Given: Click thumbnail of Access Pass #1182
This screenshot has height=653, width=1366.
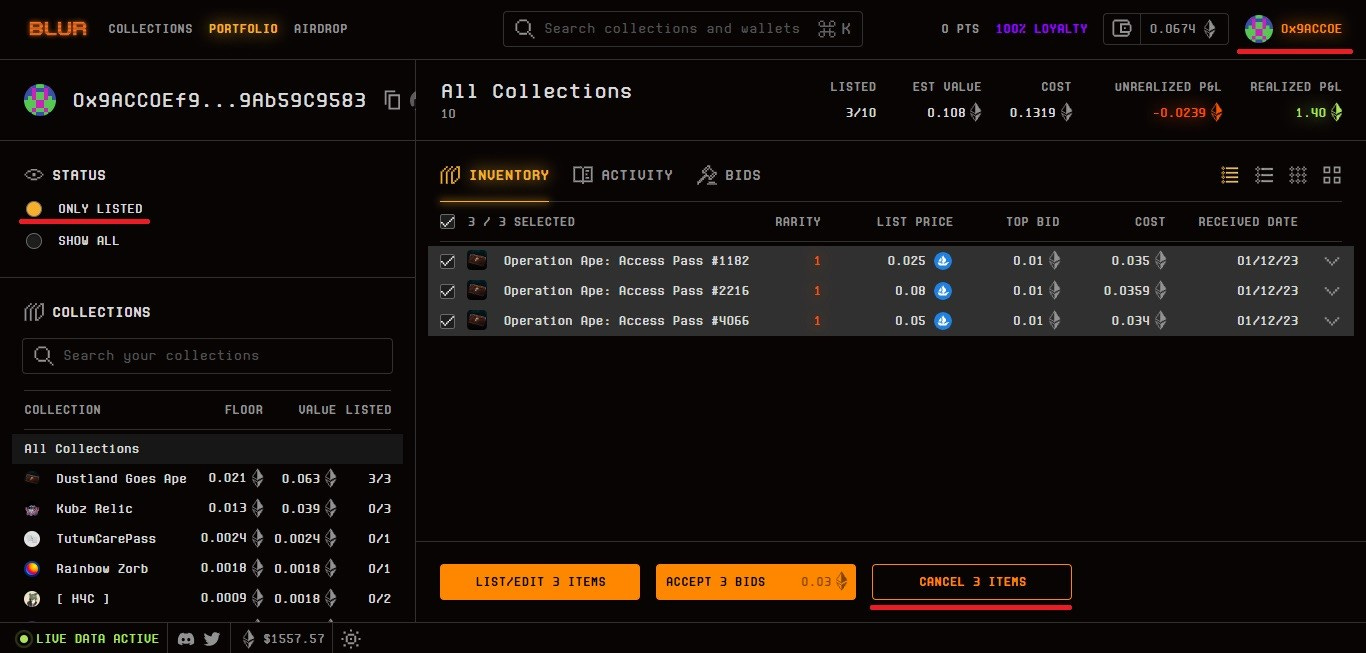Looking at the screenshot, I should pyautogui.click(x=477, y=261).
